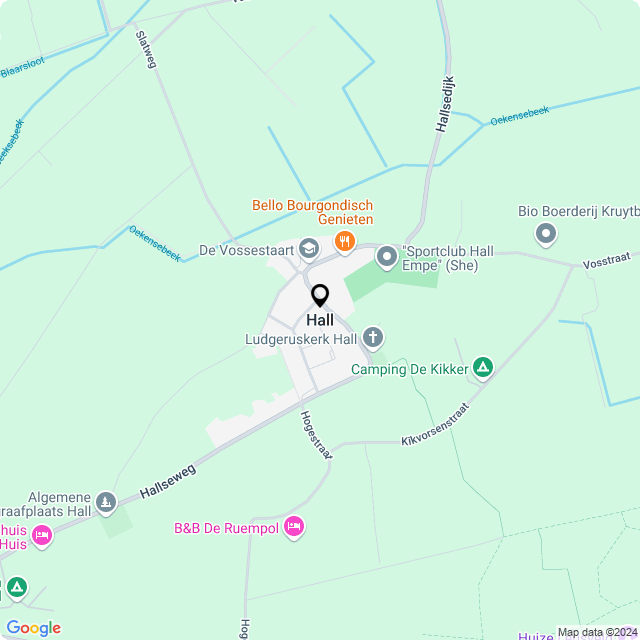
Task: Click the Map data ©2024 attribution
Action: coord(598,632)
